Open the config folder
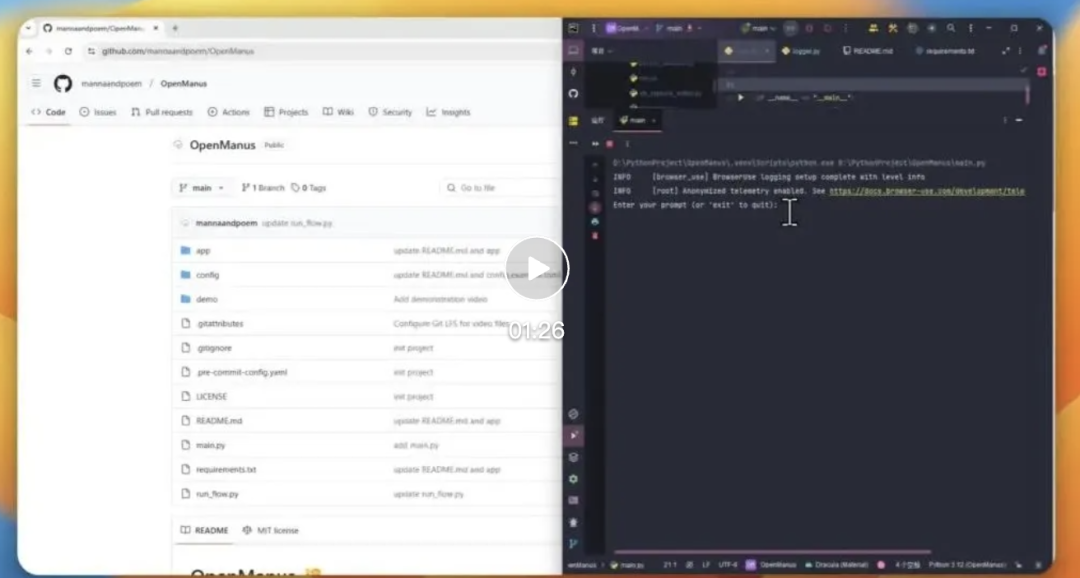The width and height of the screenshot is (1080, 578). pos(207,275)
